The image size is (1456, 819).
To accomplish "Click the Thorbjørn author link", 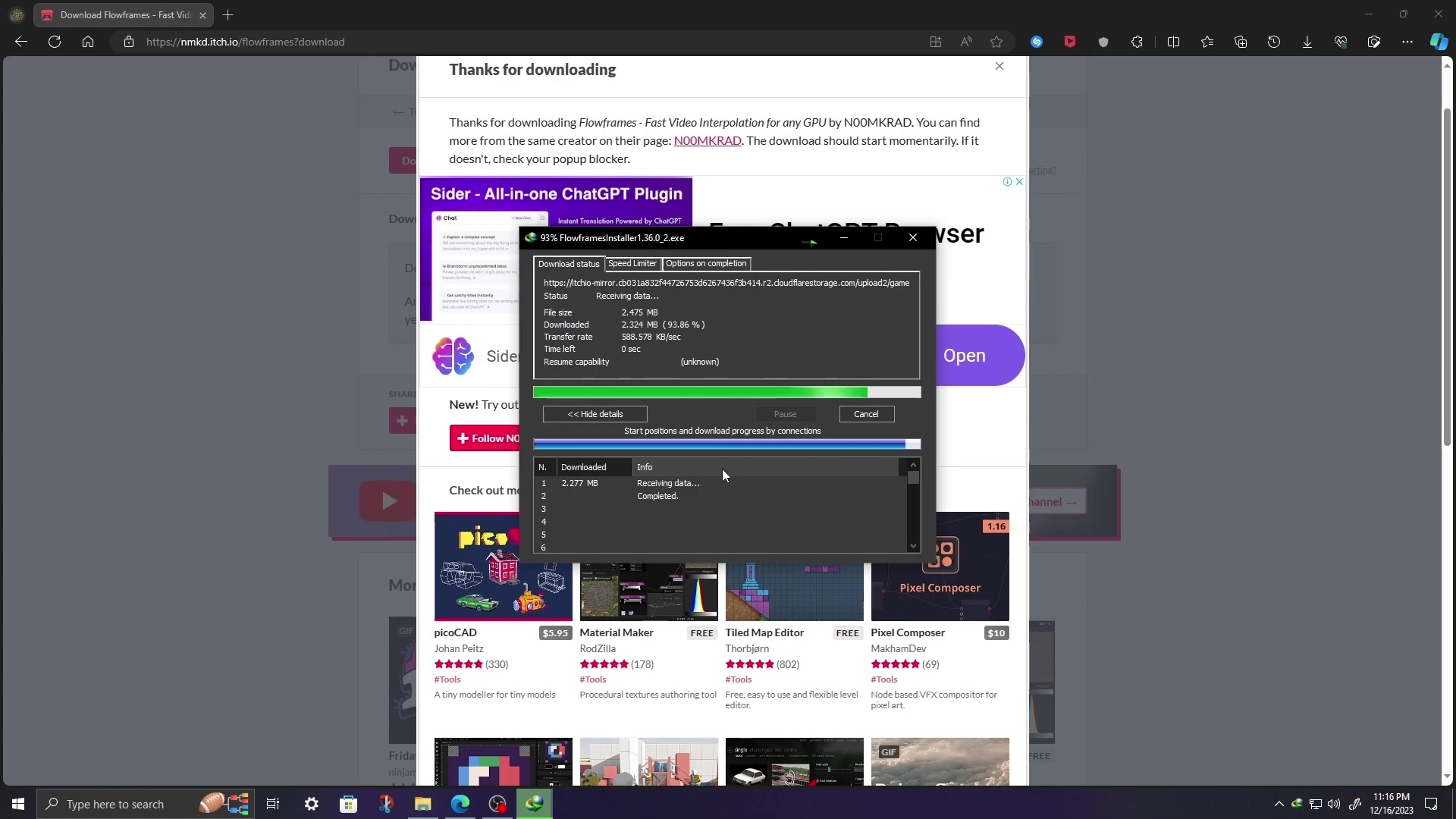I will 746,648.
